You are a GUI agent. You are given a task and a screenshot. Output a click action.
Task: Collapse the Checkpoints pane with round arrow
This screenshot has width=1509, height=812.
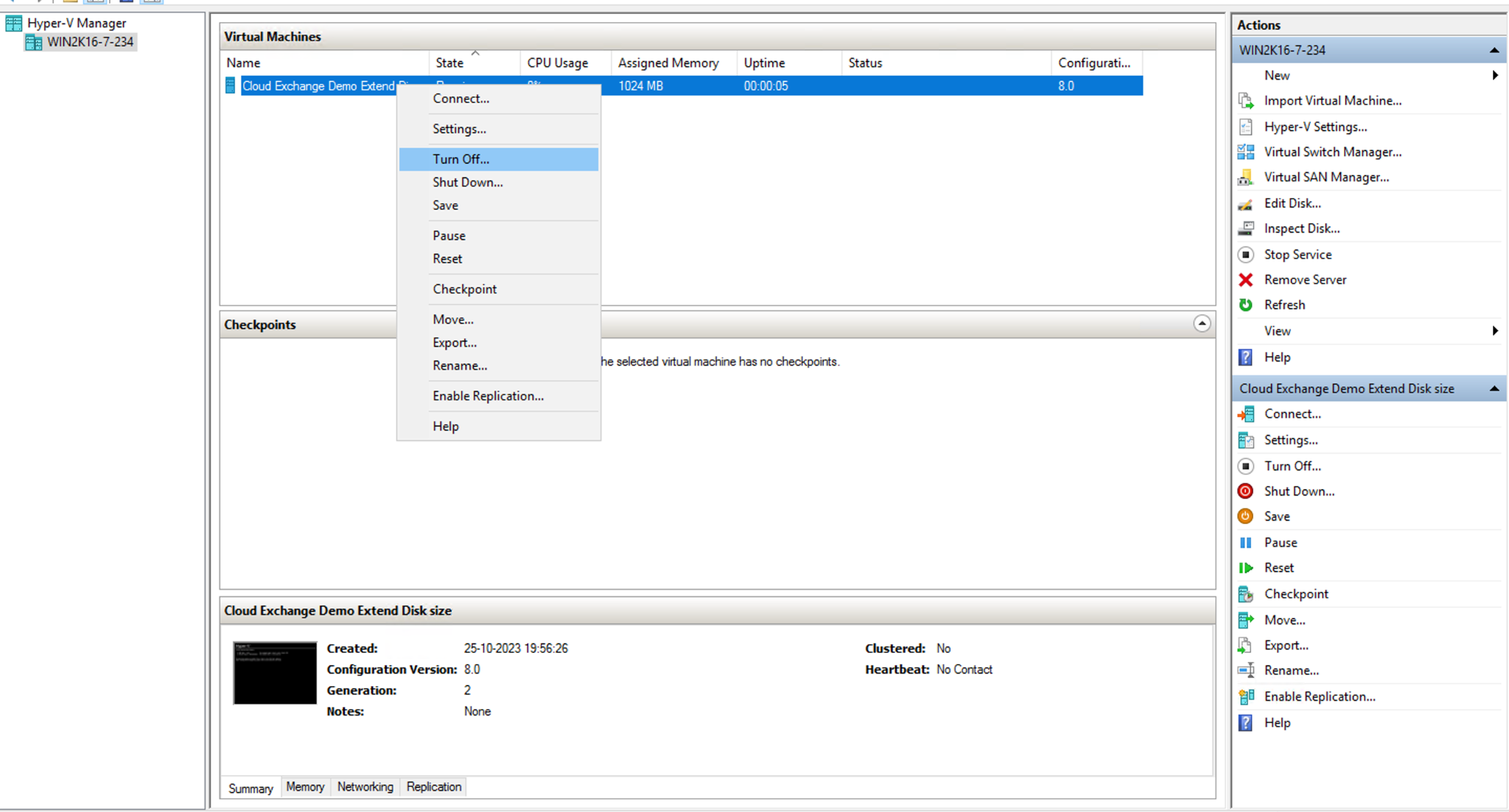[1202, 323]
